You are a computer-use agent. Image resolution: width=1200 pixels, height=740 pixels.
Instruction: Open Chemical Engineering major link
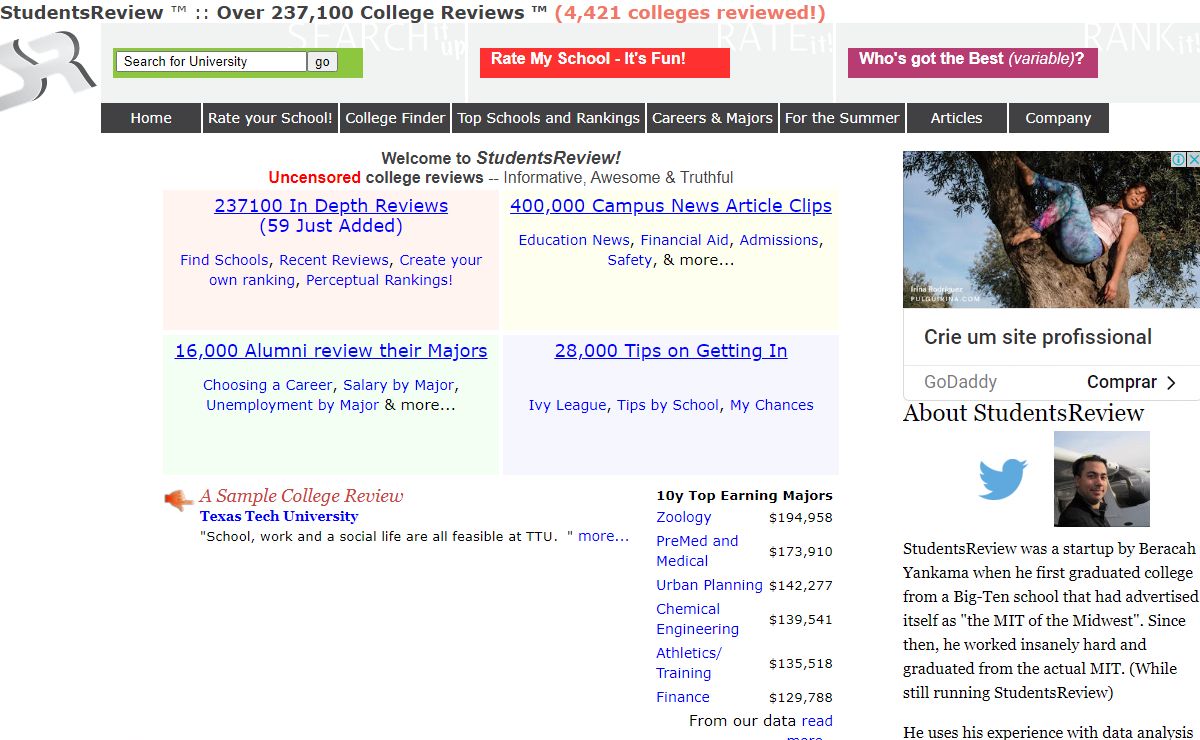click(x=697, y=619)
